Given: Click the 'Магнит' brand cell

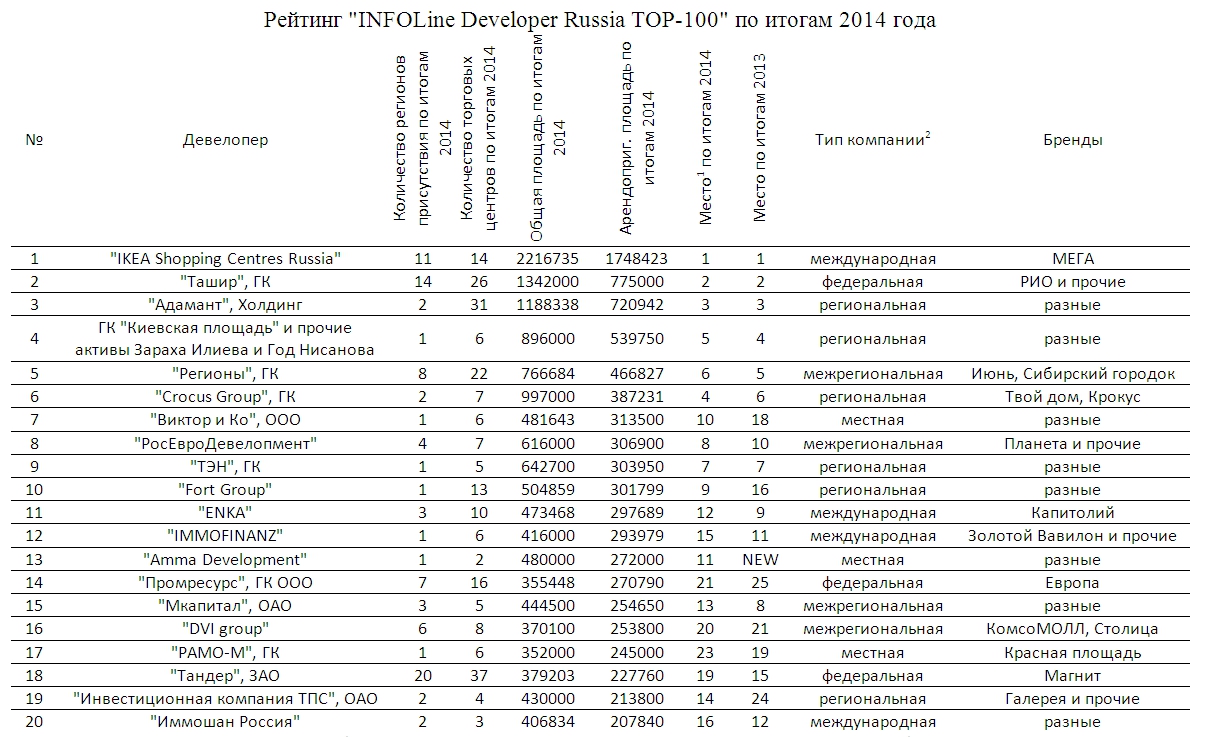Looking at the screenshot, I should pyautogui.click(x=1073, y=675).
